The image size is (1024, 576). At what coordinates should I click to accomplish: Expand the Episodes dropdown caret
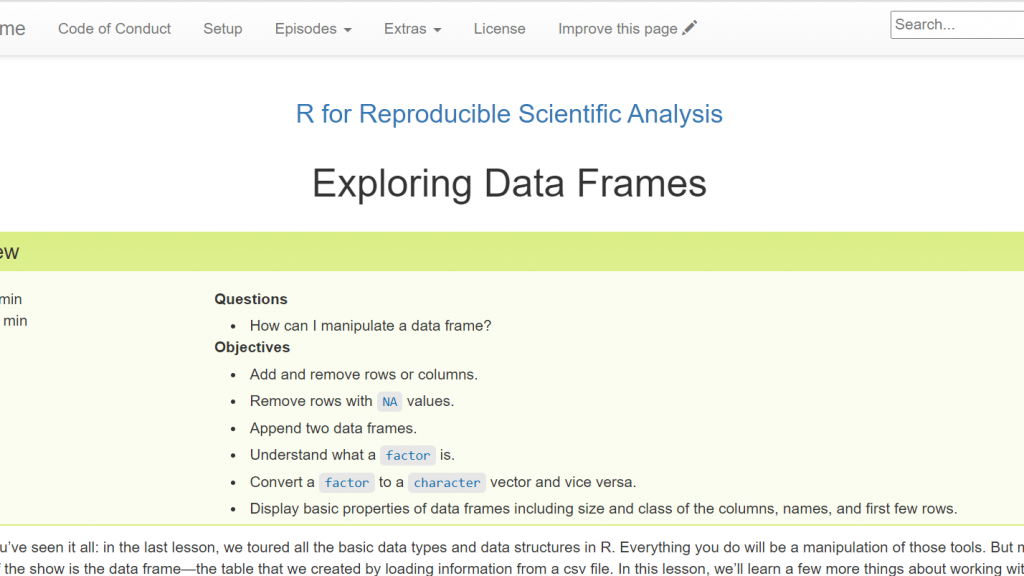[347, 30]
